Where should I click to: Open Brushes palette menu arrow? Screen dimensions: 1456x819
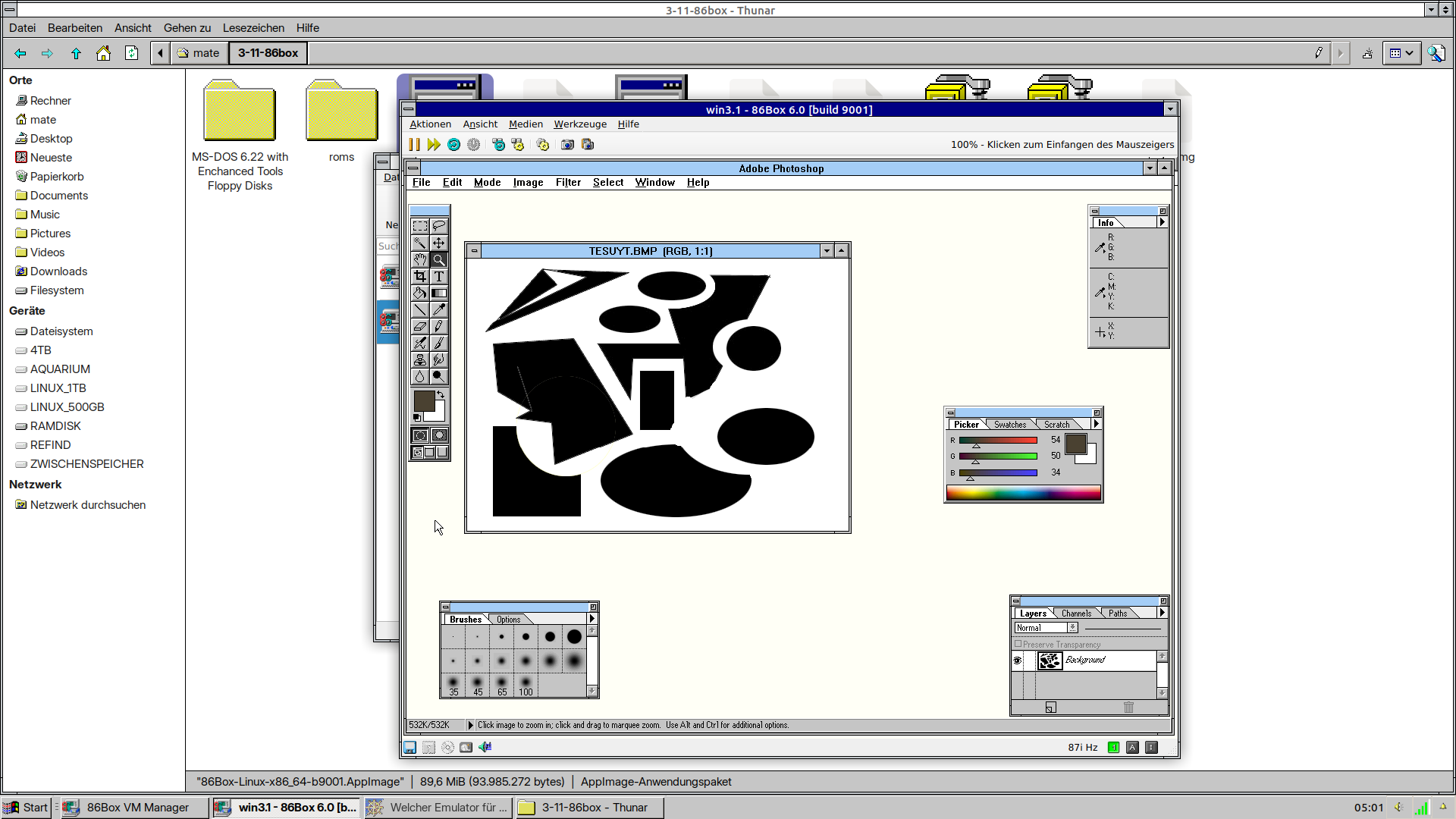point(592,619)
